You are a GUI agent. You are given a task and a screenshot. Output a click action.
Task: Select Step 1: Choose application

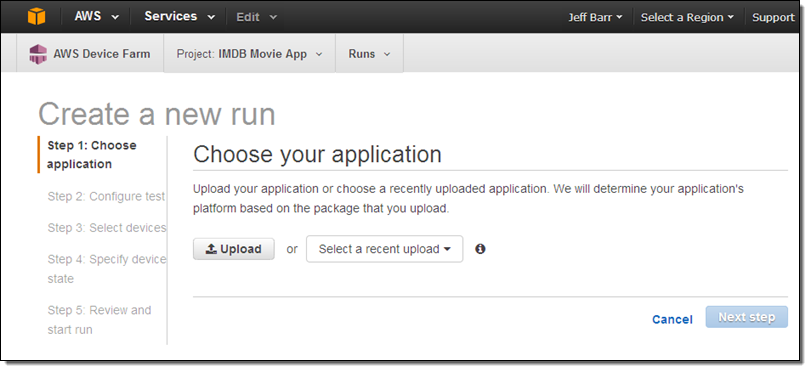92,154
